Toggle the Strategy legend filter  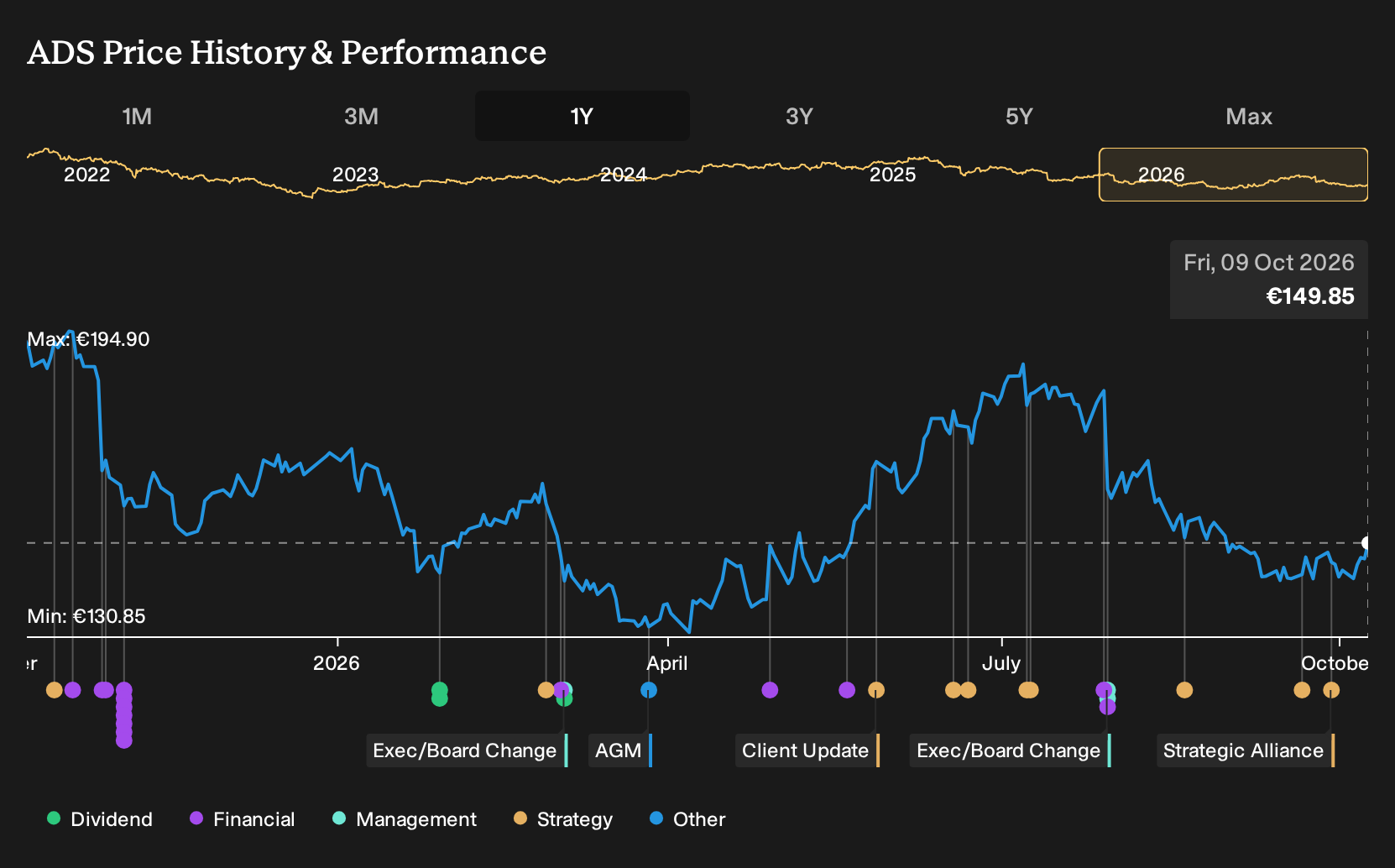[563, 819]
